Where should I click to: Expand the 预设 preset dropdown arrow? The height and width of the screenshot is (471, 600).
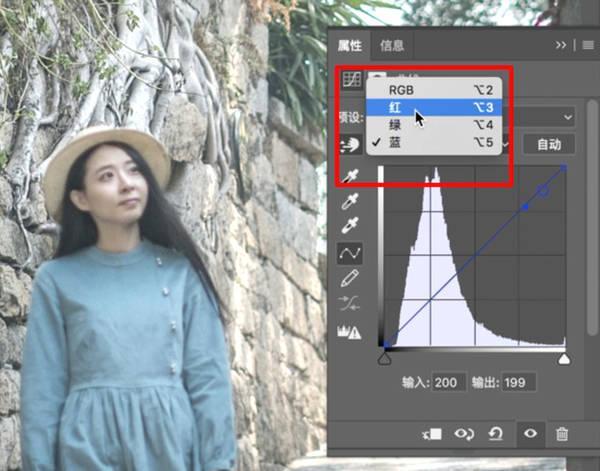tap(568, 117)
